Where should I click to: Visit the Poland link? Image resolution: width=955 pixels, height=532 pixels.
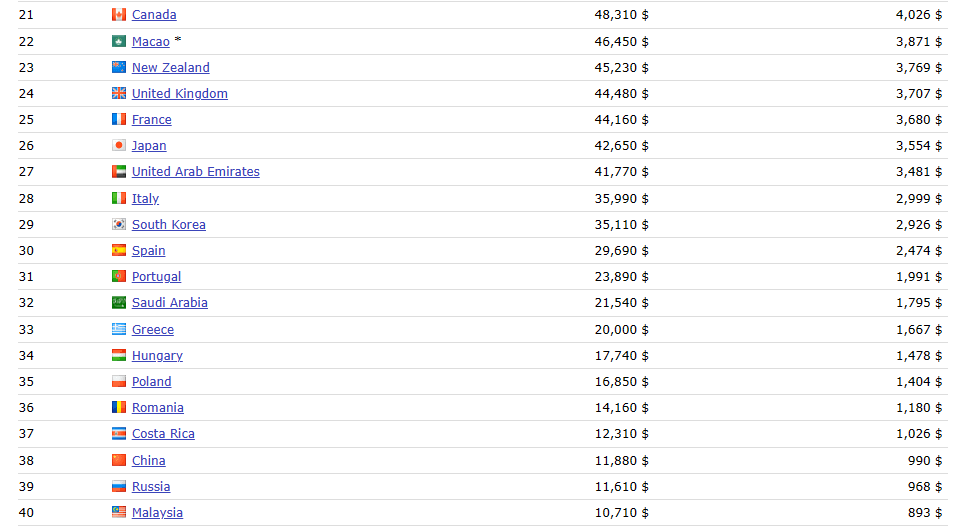point(151,382)
